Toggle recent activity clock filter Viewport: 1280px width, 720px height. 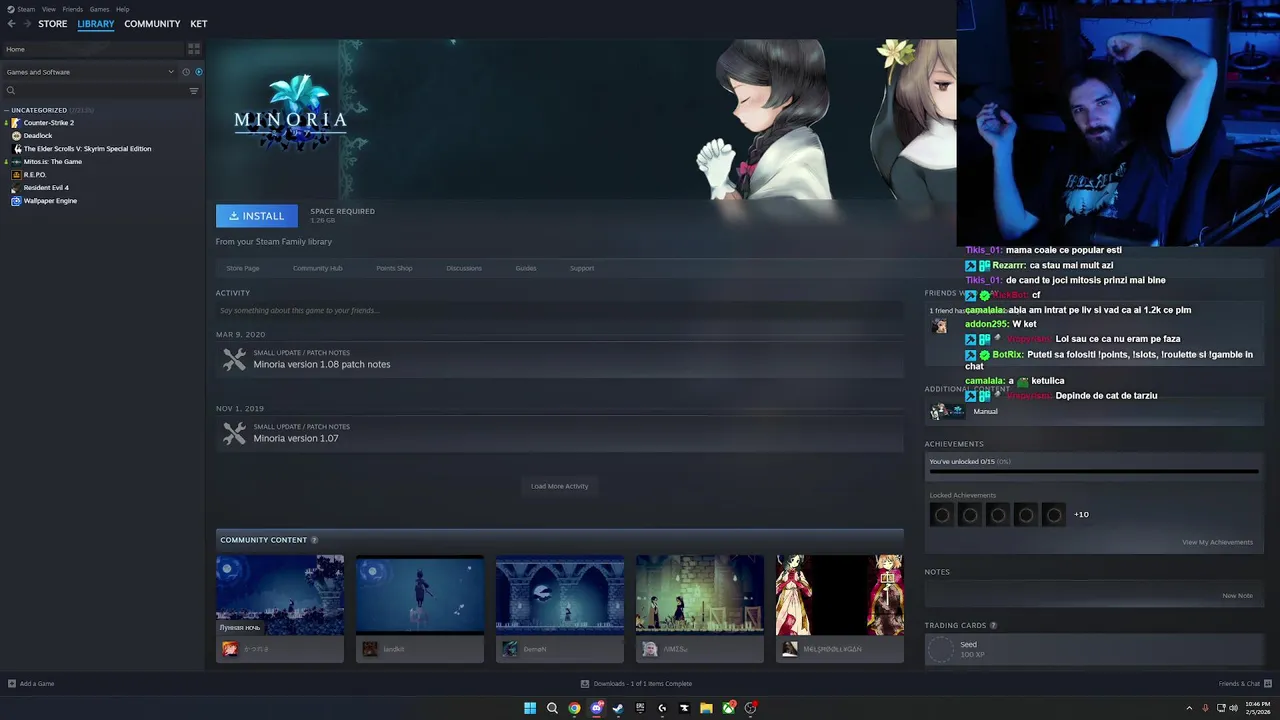coord(185,72)
